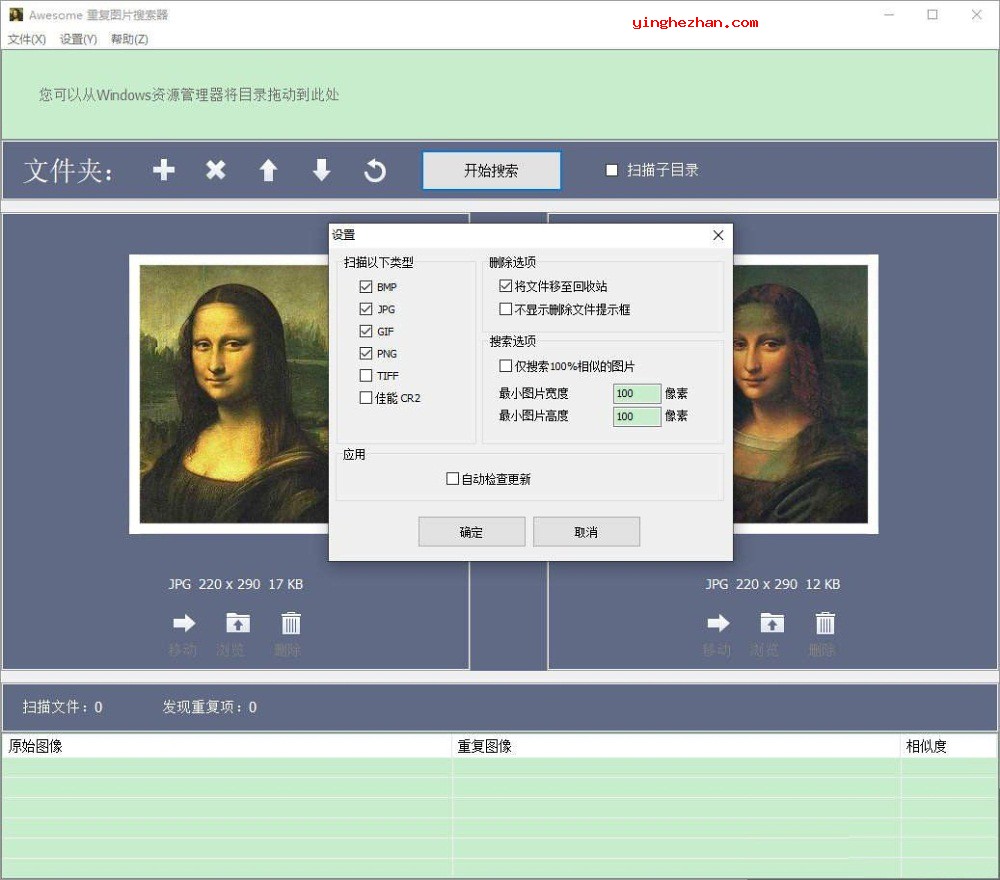Click the 相似度 column header

point(949,746)
